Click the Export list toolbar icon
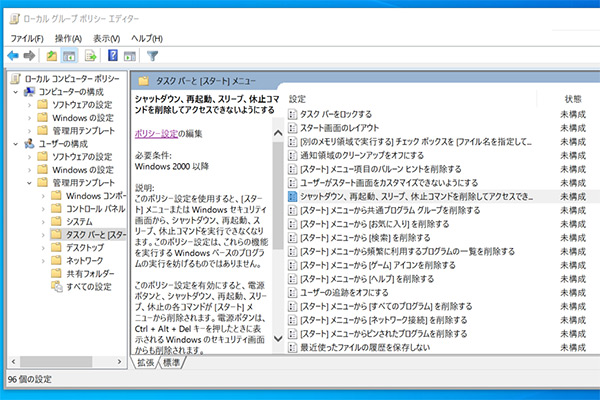The width and height of the screenshot is (600, 400). [89, 55]
